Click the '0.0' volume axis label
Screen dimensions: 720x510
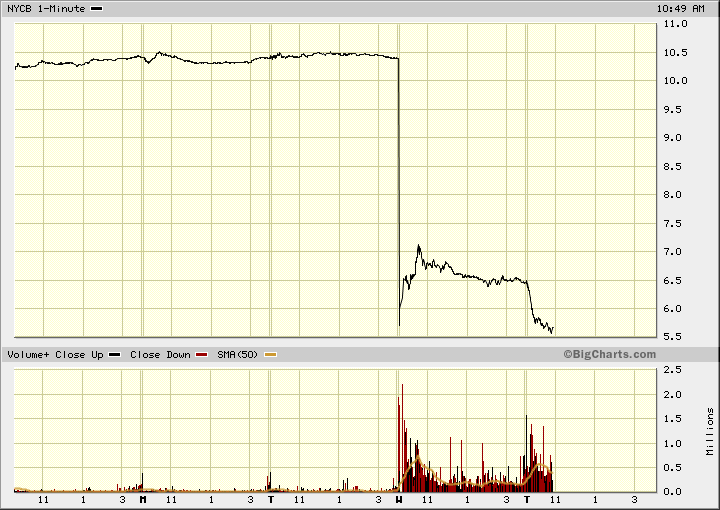(x=673, y=492)
